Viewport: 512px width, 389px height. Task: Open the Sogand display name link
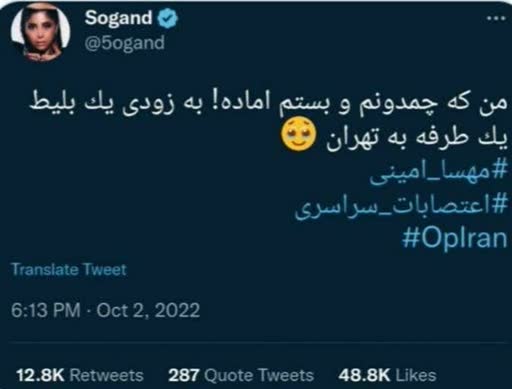[x=118, y=18]
